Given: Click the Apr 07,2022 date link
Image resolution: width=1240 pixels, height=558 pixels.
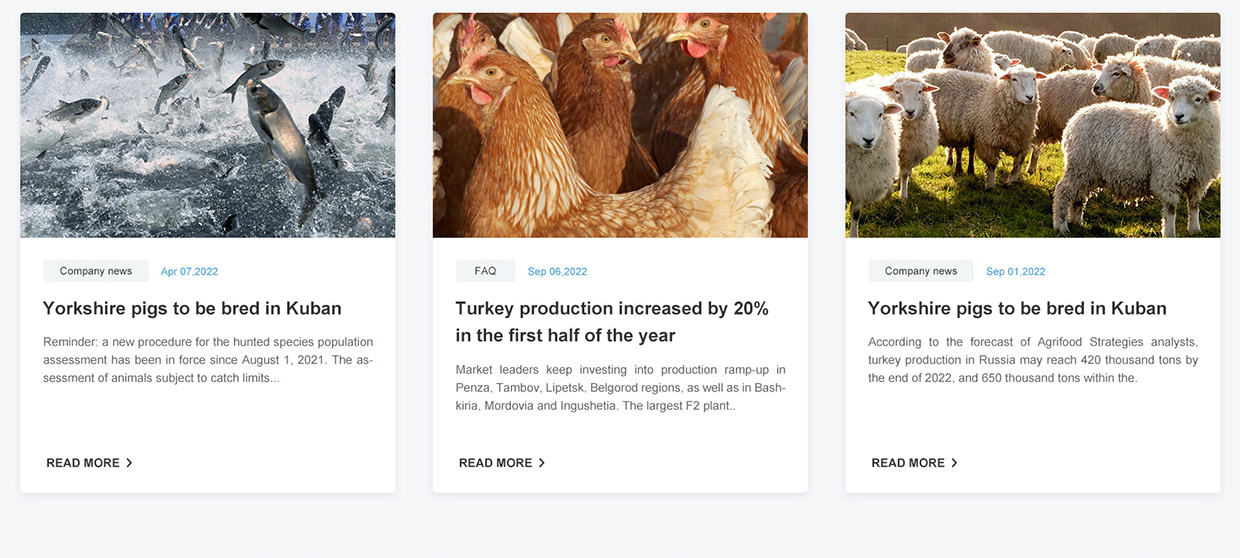Looking at the screenshot, I should point(189,272).
